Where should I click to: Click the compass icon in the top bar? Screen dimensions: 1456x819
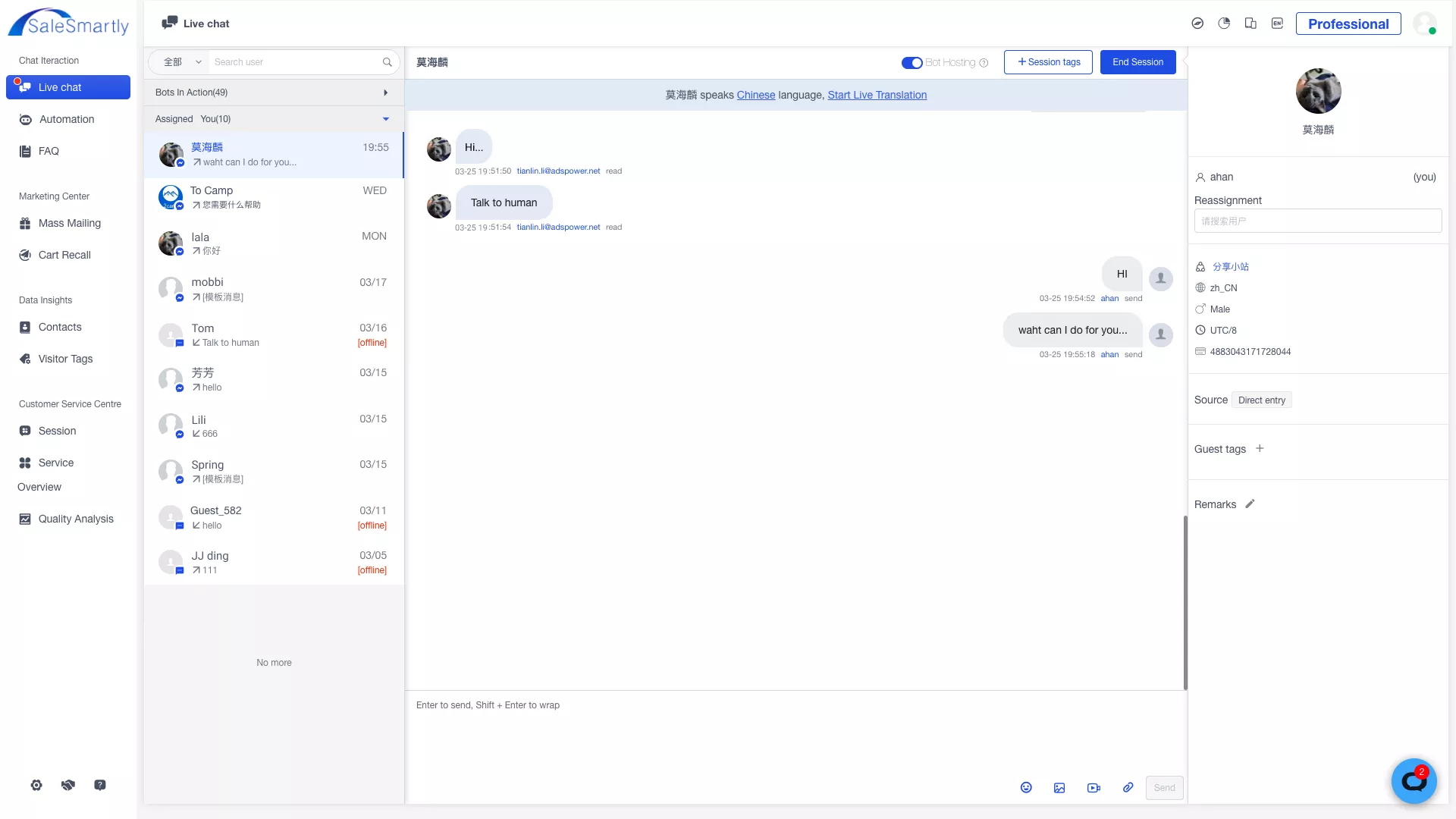point(1197,24)
